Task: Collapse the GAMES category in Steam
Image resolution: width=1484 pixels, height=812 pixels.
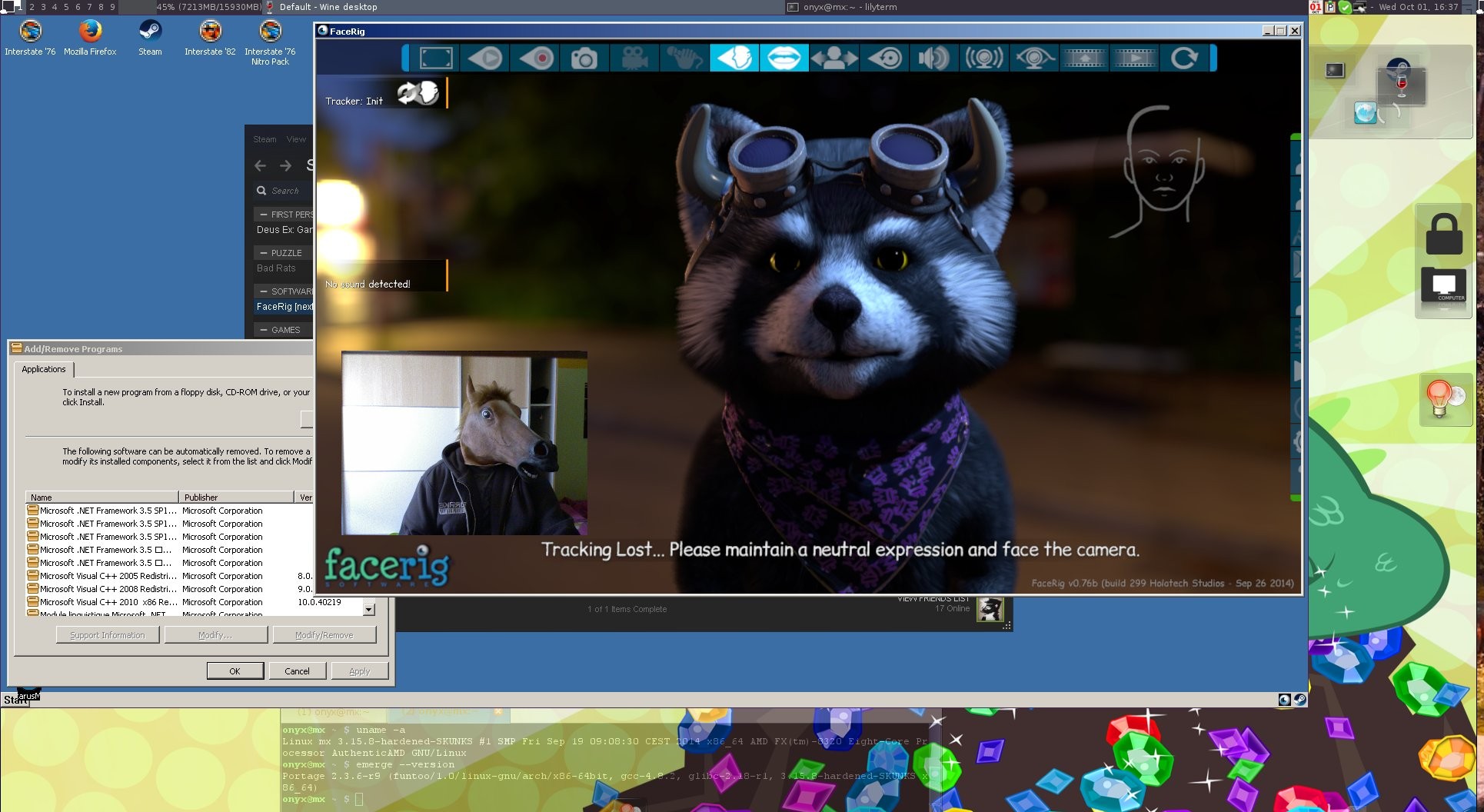Action: (x=264, y=330)
